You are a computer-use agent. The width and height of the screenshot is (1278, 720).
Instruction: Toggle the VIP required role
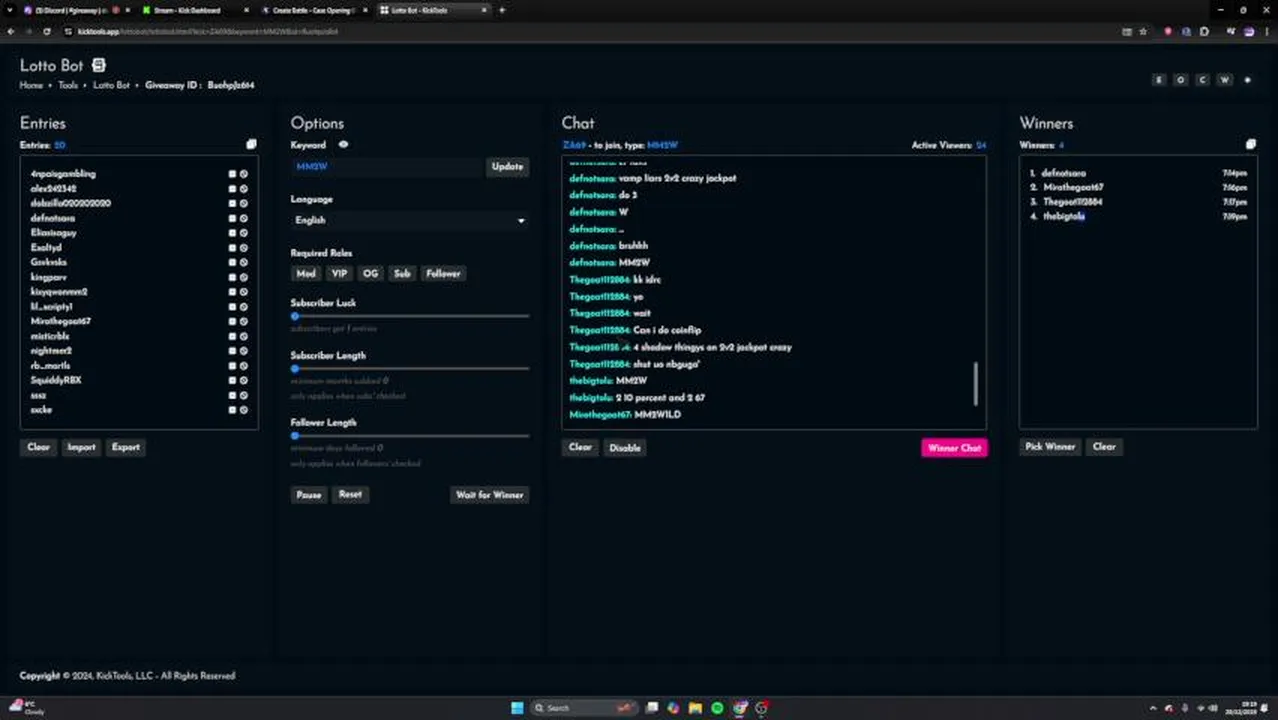tap(339, 274)
